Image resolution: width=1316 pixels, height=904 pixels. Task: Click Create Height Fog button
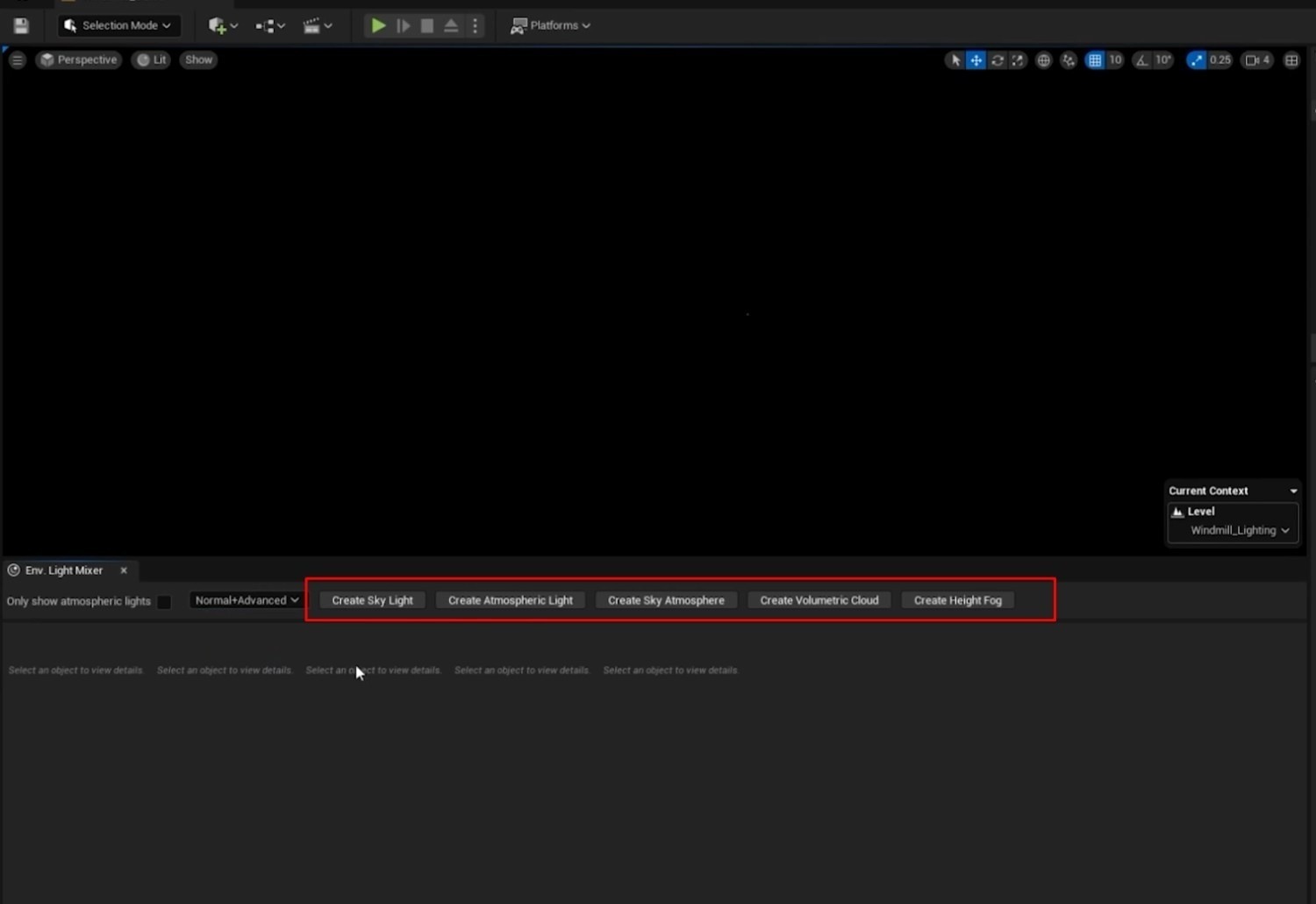pos(958,600)
